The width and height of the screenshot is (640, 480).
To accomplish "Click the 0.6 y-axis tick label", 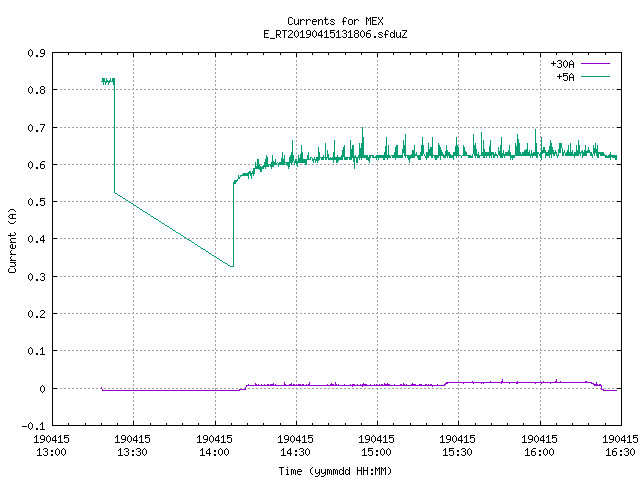I will pos(36,165).
